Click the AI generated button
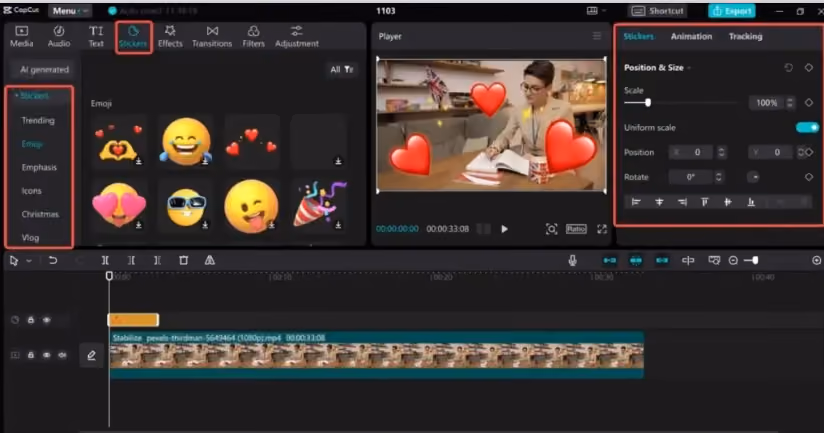 (x=44, y=69)
